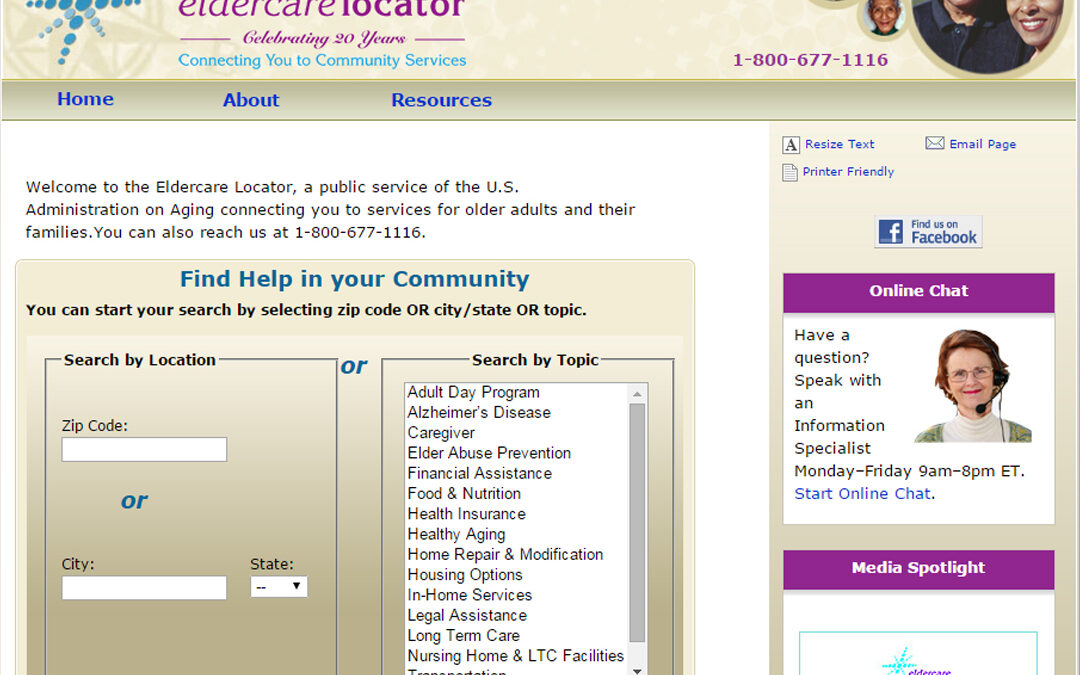Click the Resize Text 'A' icon
The width and height of the screenshot is (1080, 675).
(x=791, y=145)
